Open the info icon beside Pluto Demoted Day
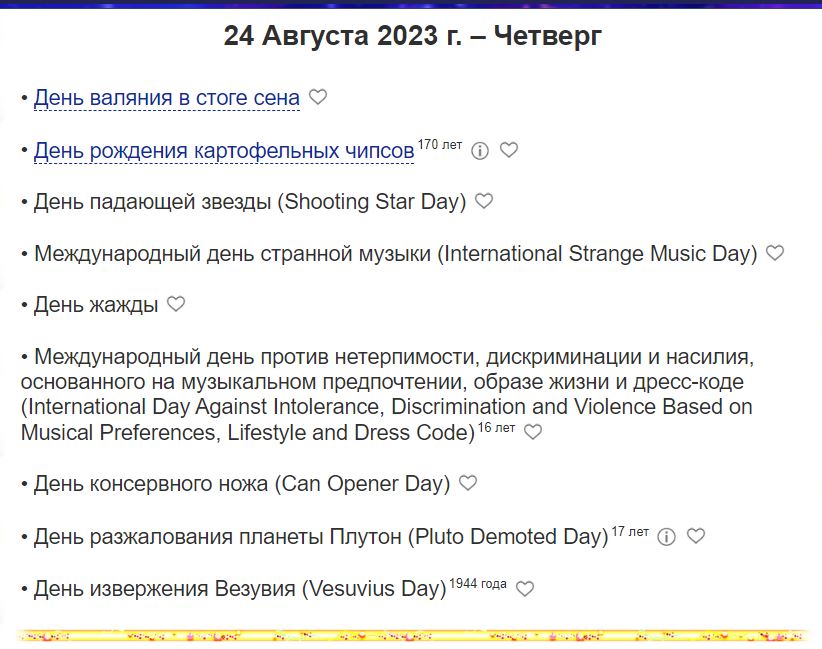 [x=667, y=538]
